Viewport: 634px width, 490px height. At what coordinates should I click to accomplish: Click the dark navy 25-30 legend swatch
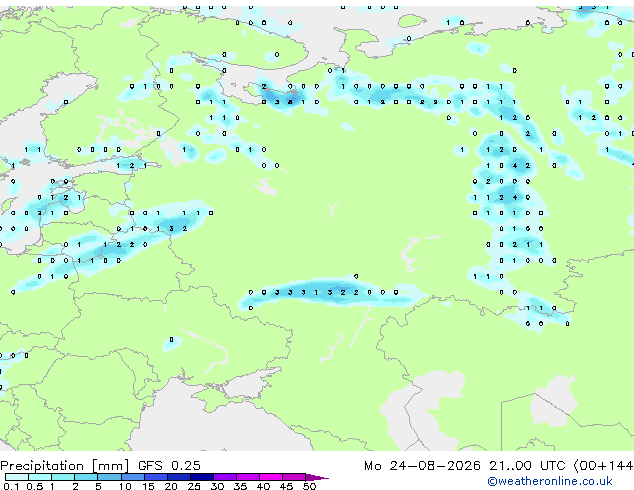pyautogui.click(x=202, y=477)
